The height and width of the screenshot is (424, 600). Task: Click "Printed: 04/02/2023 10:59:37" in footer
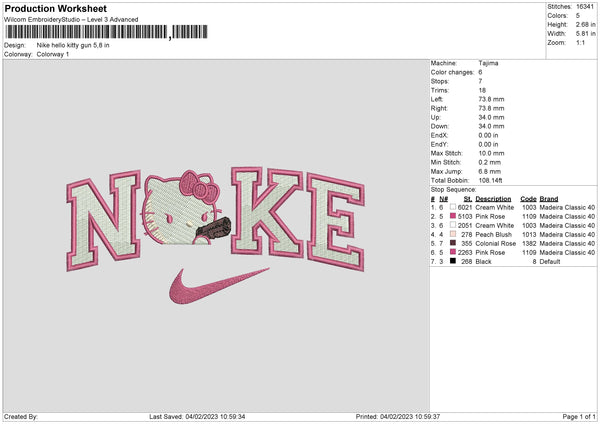pyautogui.click(x=398, y=416)
